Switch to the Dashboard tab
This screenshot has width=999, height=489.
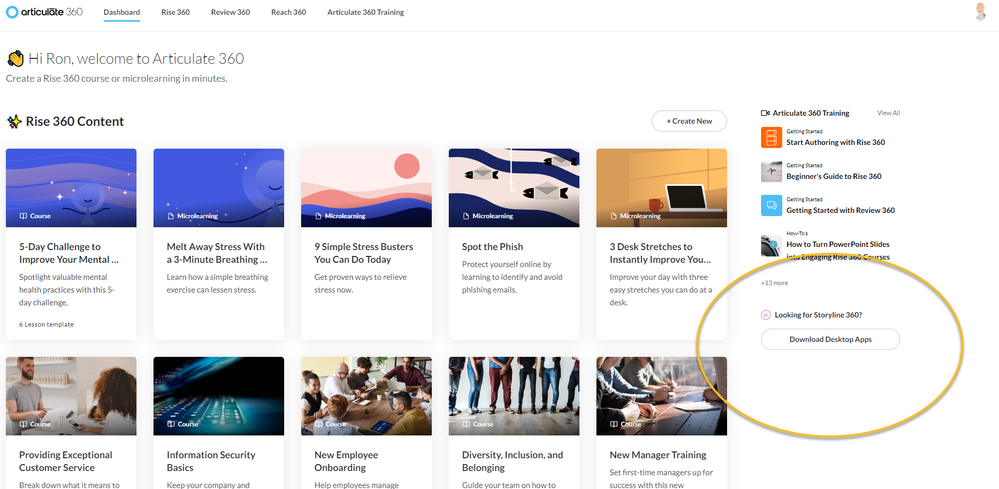tap(122, 12)
